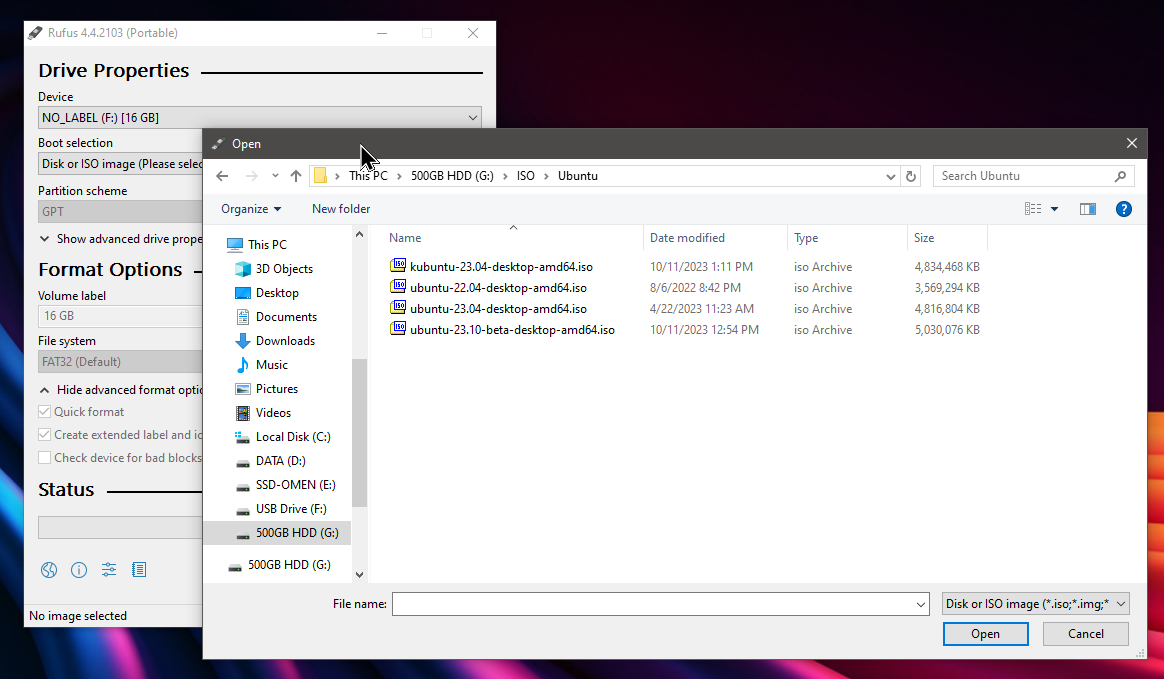Click the Help question mark icon
The width and height of the screenshot is (1164, 679).
tap(1123, 209)
